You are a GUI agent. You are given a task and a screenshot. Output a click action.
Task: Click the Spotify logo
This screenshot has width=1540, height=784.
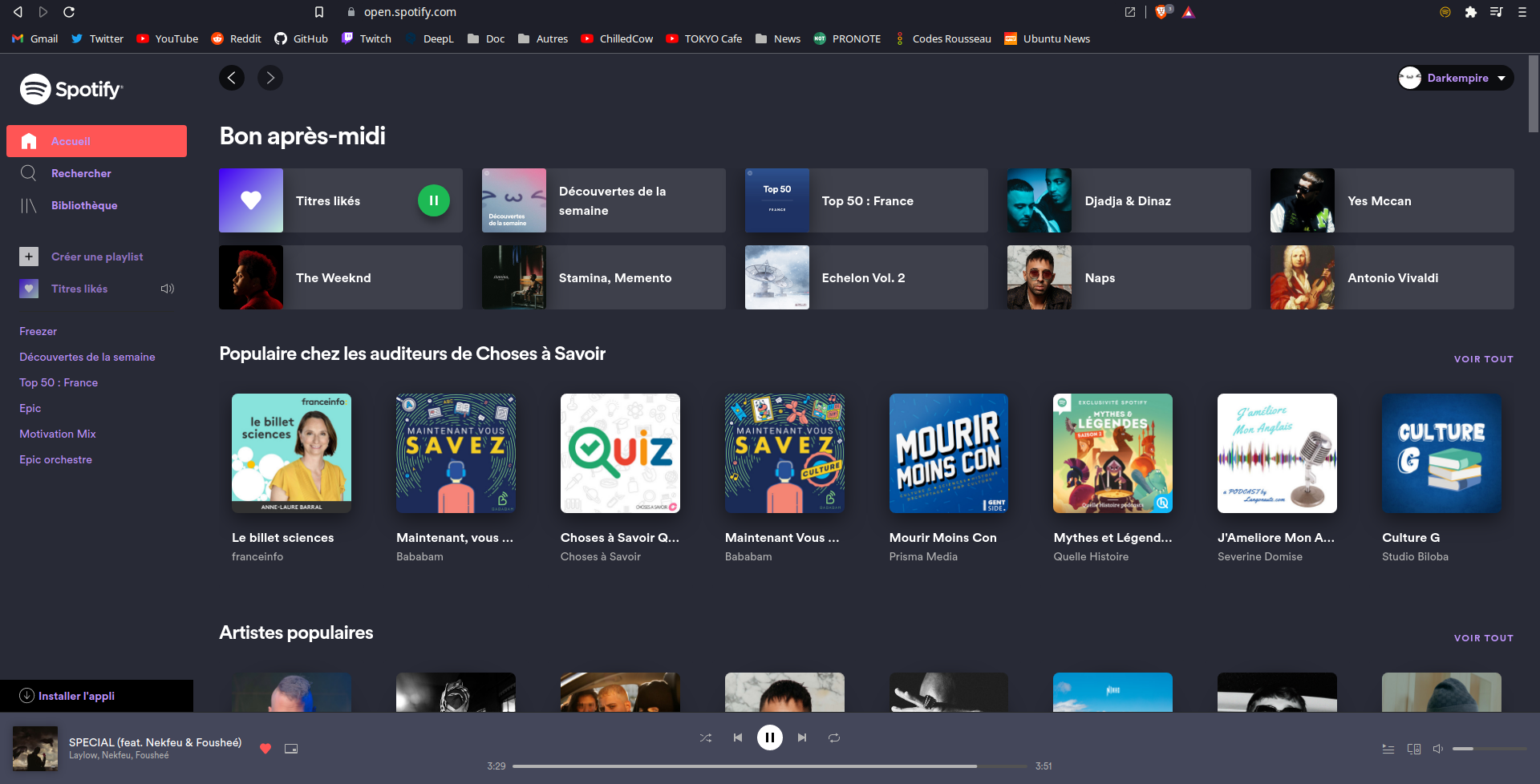pos(71,89)
